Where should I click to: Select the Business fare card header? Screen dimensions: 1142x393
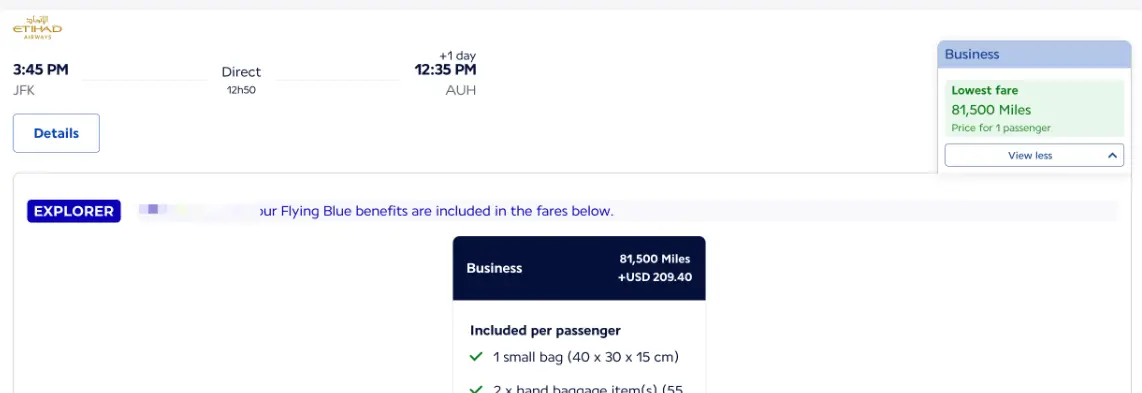pyautogui.click(x=579, y=268)
